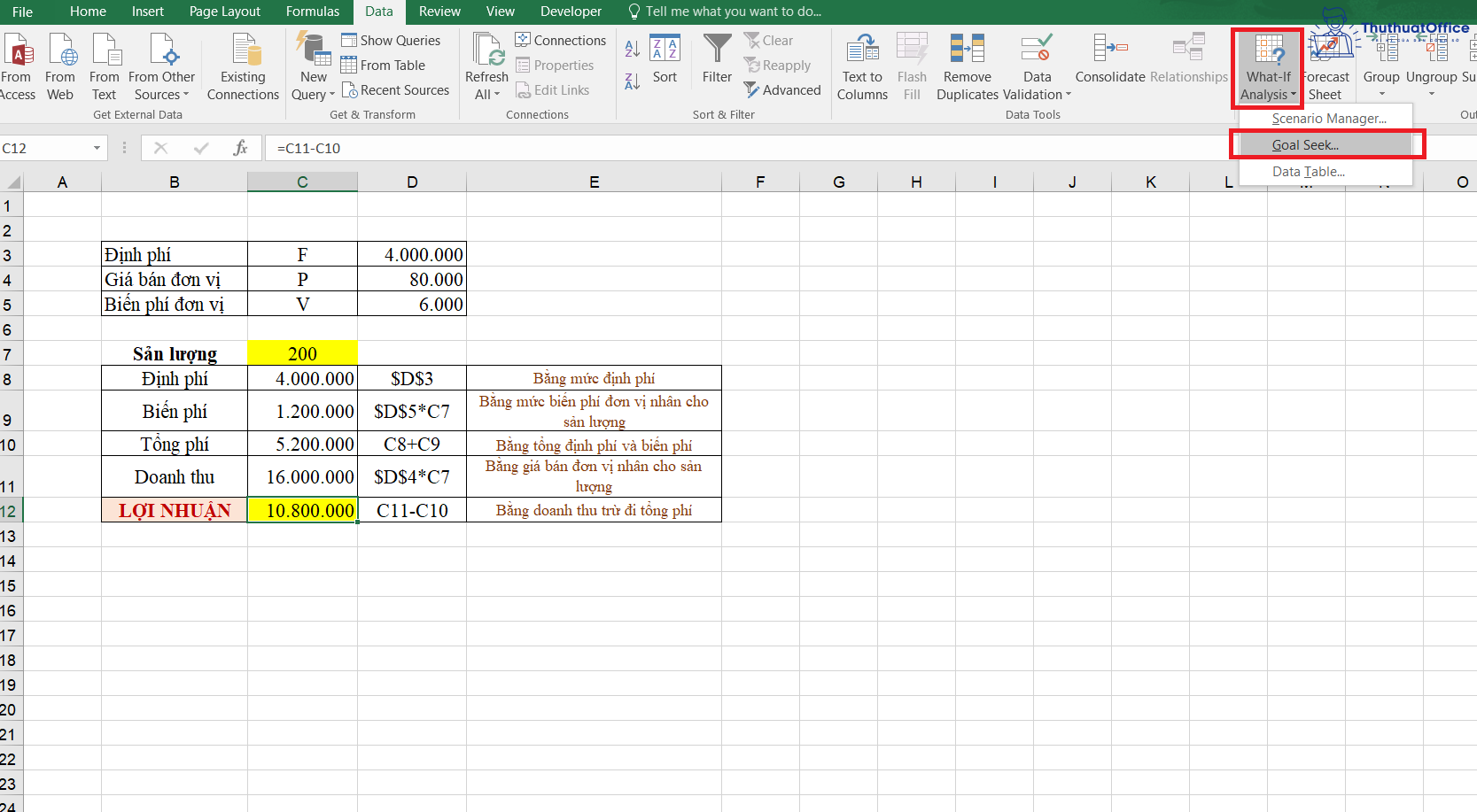1477x812 pixels.
Task: Click the yellow highlighted cell containing 200
Action: point(302,352)
